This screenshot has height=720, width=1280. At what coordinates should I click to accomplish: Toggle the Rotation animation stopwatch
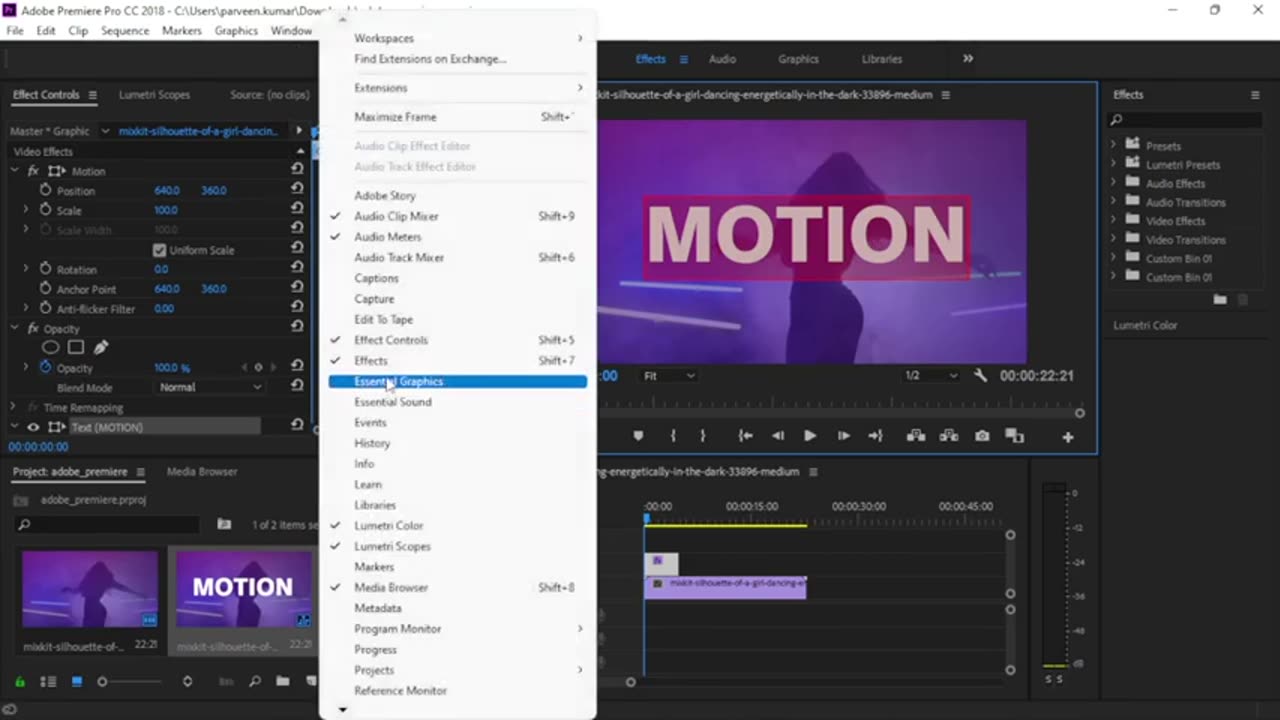(x=45, y=269)
